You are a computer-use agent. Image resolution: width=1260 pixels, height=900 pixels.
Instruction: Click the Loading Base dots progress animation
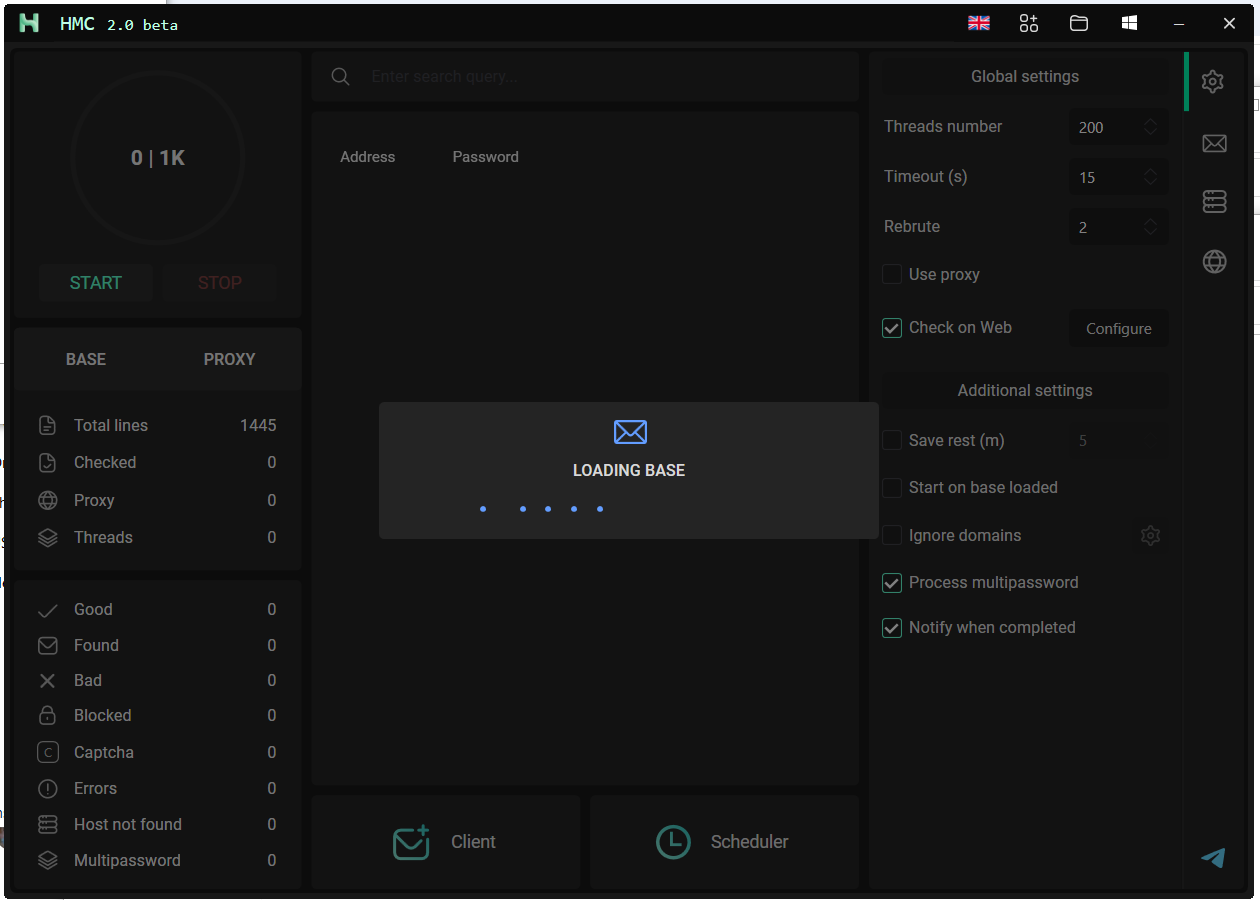(541, 509)
